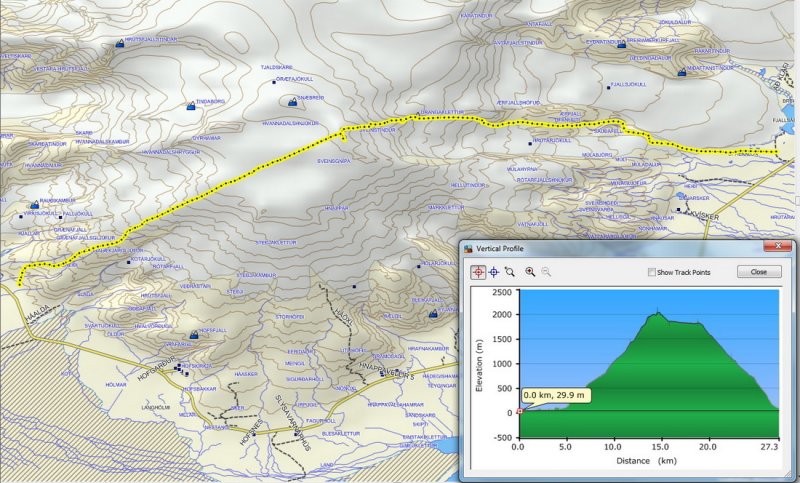Select the red crosshair tool in Vertical Profile
The height and width of the screenshot is (483, 800).
[x=478, y=272]
